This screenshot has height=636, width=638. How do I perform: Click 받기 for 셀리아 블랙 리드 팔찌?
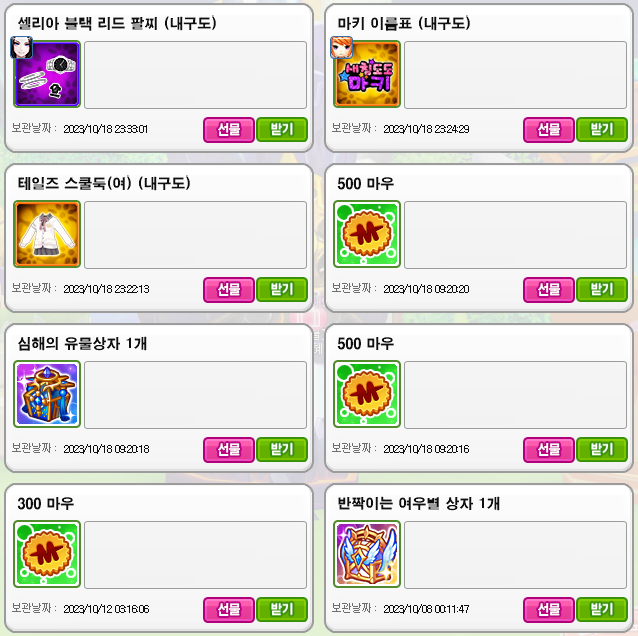point(282,130)
